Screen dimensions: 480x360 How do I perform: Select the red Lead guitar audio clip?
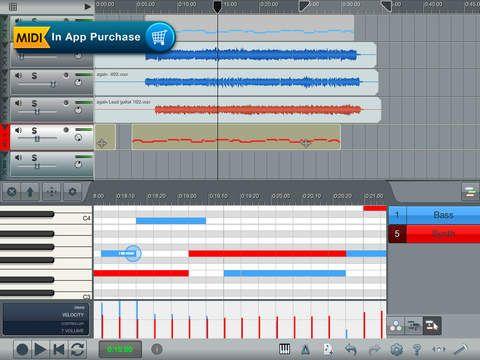[238, 110]
